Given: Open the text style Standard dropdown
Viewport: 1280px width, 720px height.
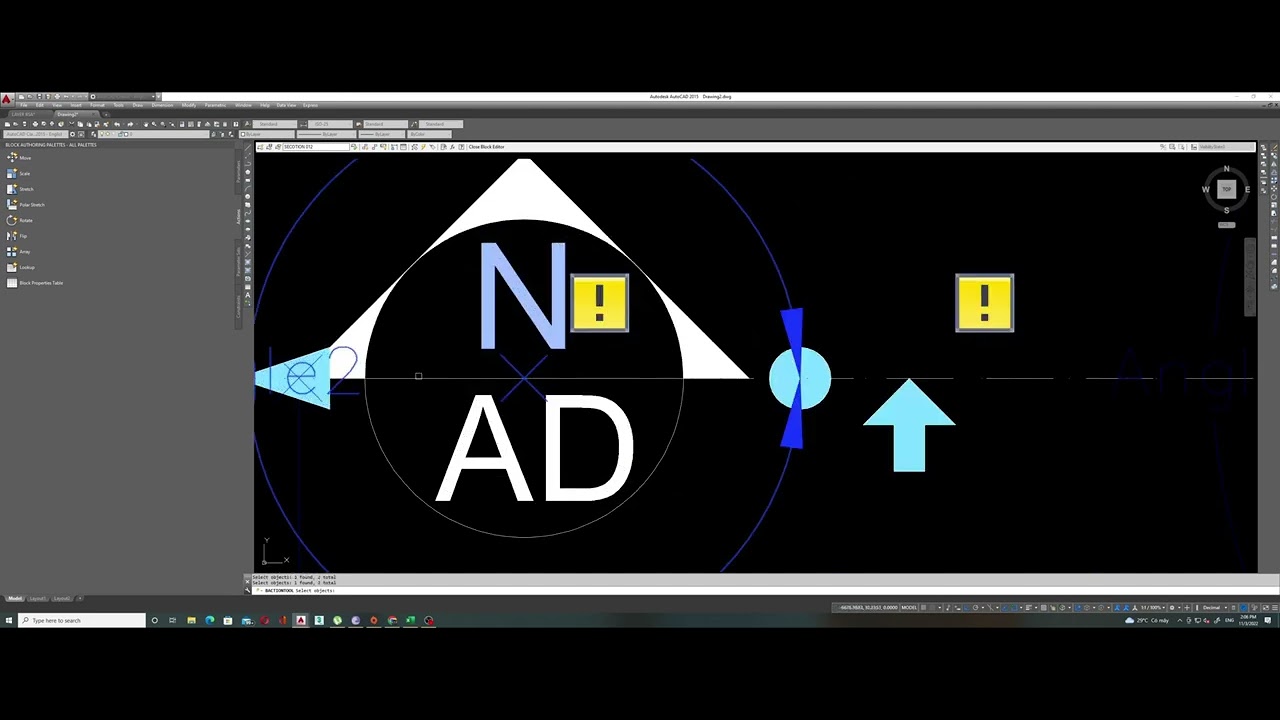Looking at the screenshot, I should click(x=275, y=124).
